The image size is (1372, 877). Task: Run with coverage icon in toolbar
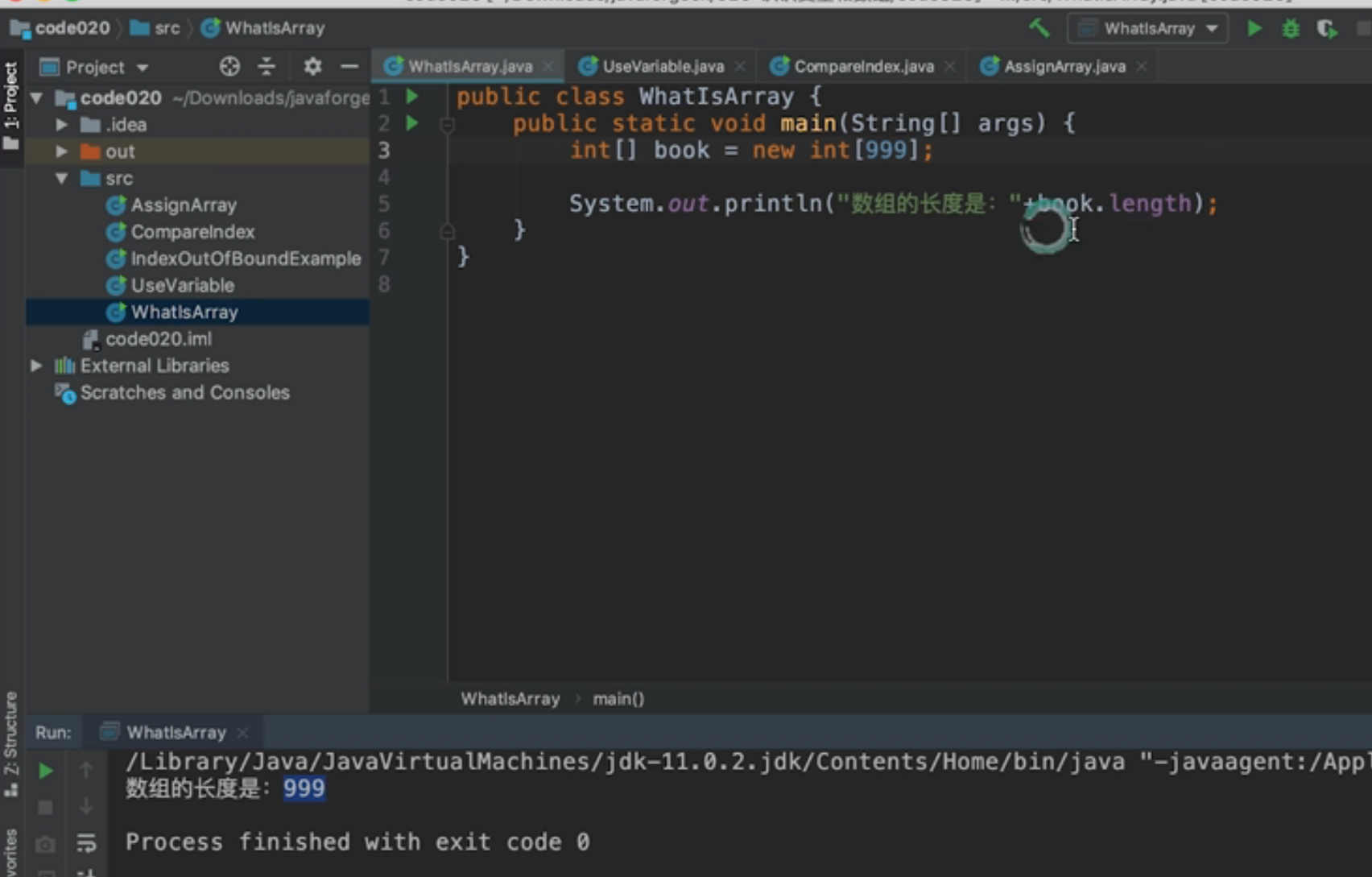[1327, 28]
